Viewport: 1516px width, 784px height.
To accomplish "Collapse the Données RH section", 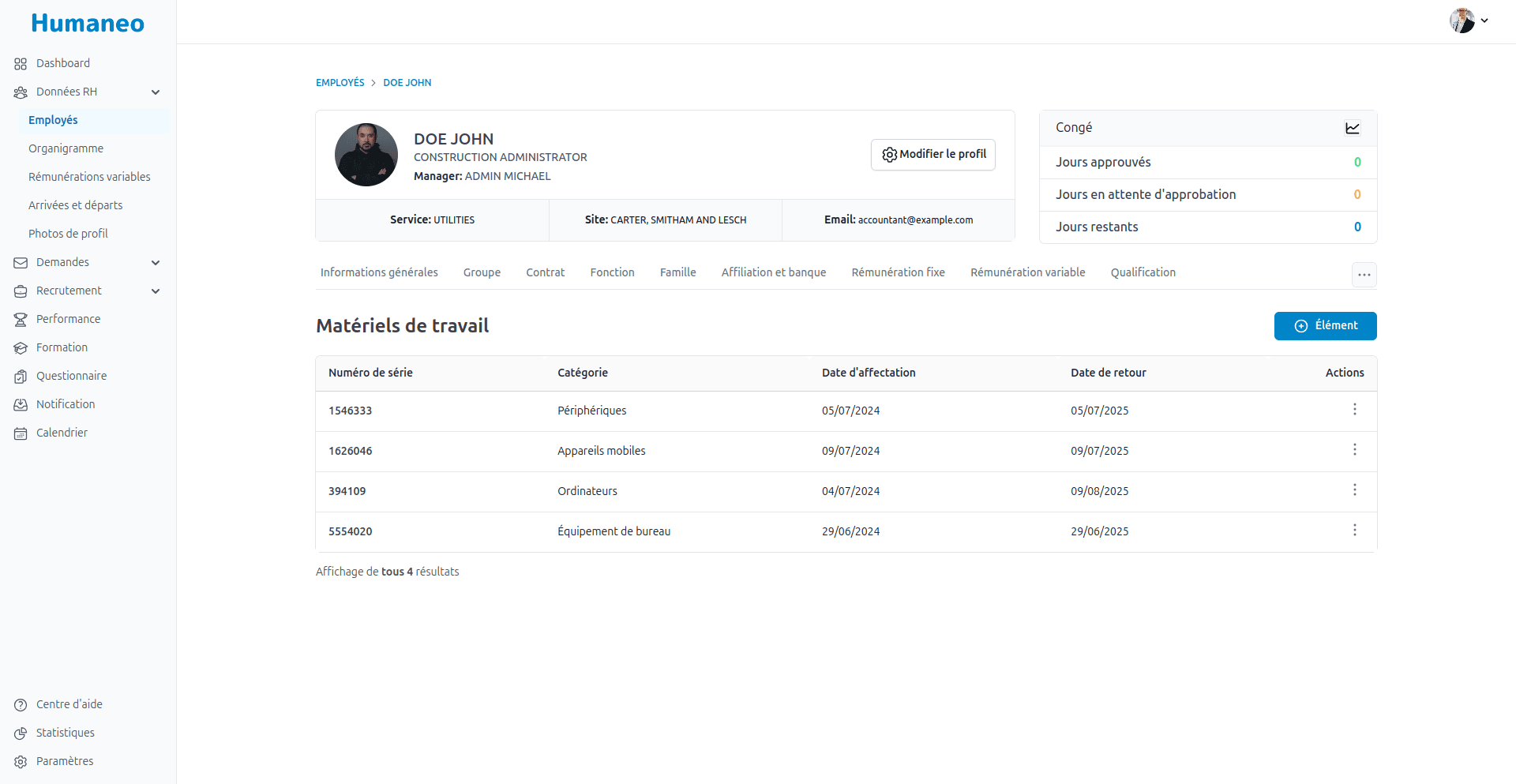I will pos(156,92).
